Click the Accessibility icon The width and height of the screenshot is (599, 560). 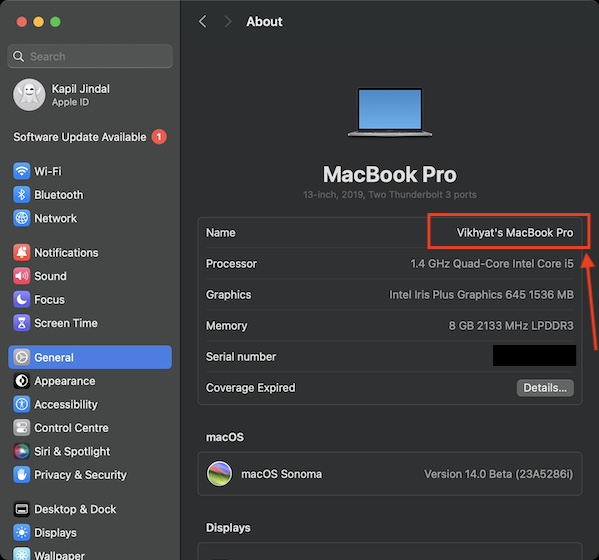click(x=21, y=404)
